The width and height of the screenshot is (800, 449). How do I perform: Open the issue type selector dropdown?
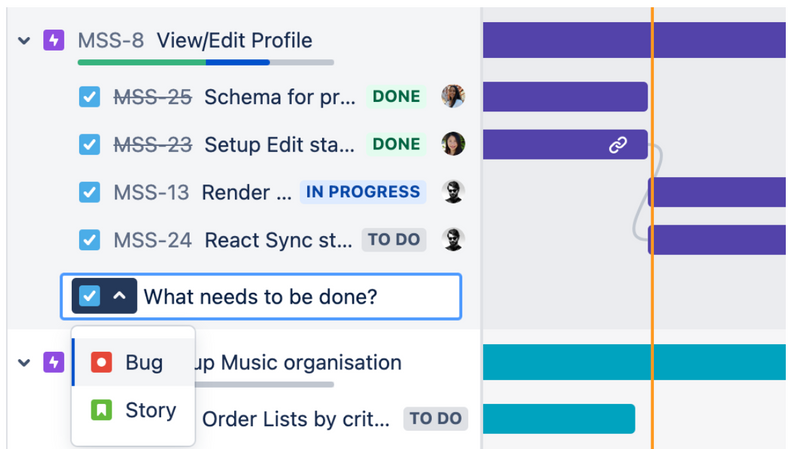click(x=104, y=296)
